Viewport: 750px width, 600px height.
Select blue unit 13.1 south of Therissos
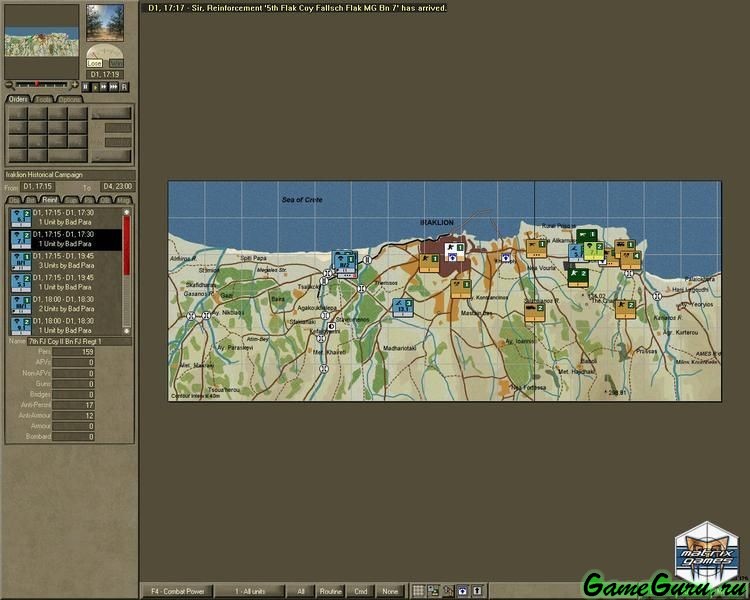[x=403, y=308]
